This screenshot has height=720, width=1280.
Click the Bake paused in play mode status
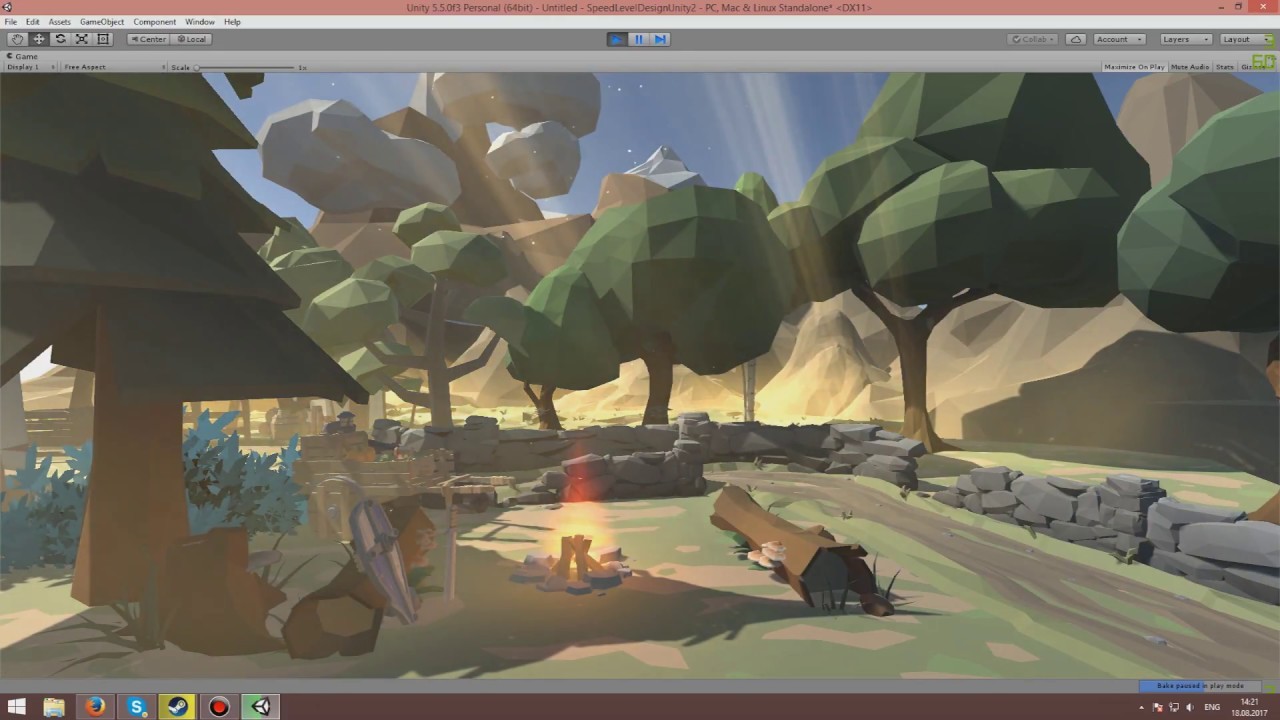tap(1200, 686)
